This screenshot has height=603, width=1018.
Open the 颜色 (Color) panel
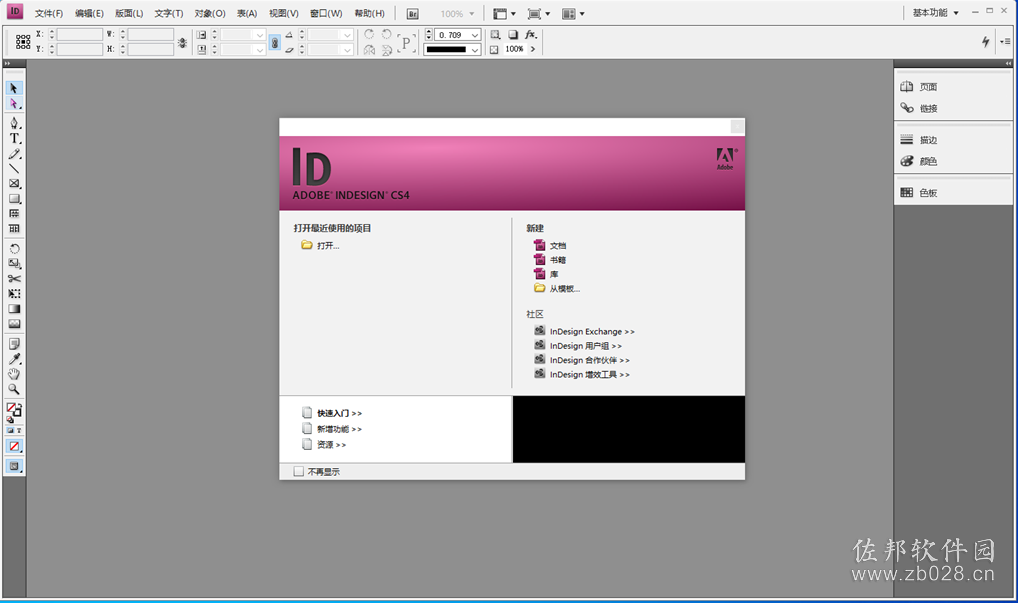click(919, 161)
